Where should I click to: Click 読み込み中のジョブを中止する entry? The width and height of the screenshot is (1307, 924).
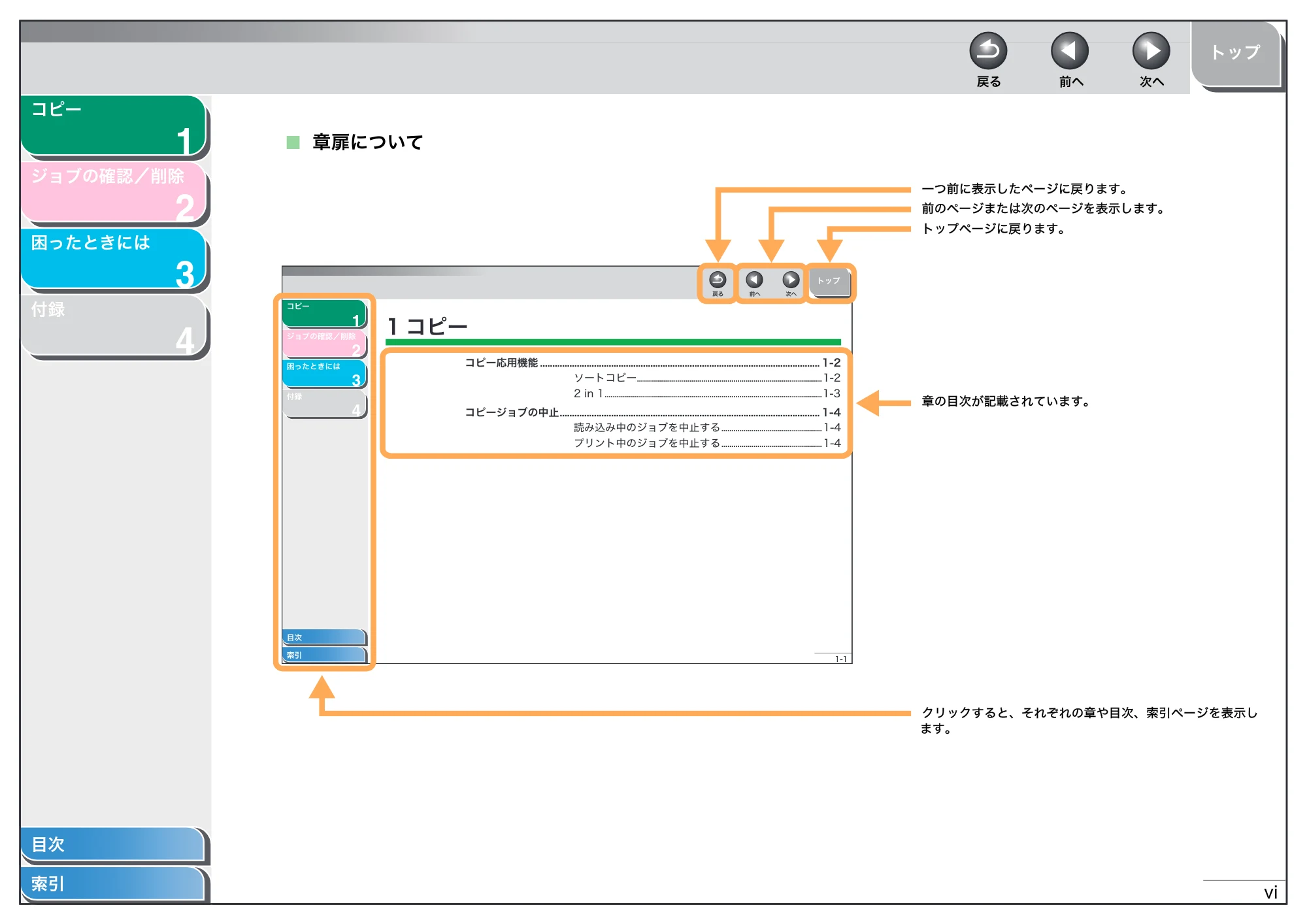click(x=707, y=427)
